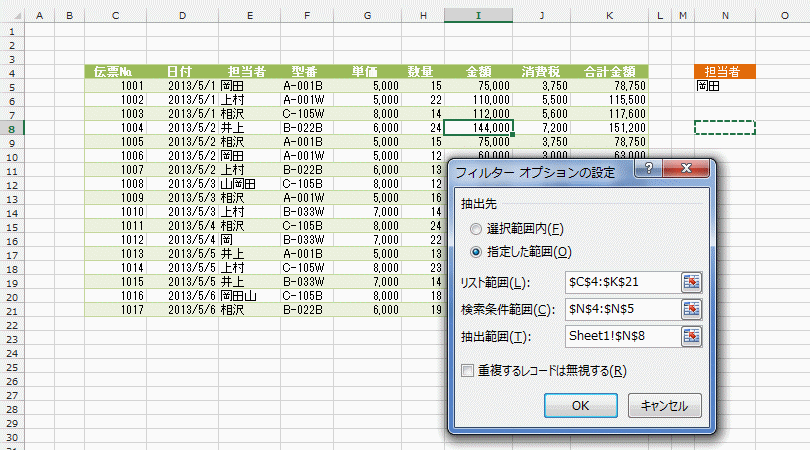Select column I header
Image resolution: width=810 pixels, height=450 pixels.
click(x=479, y=16)
